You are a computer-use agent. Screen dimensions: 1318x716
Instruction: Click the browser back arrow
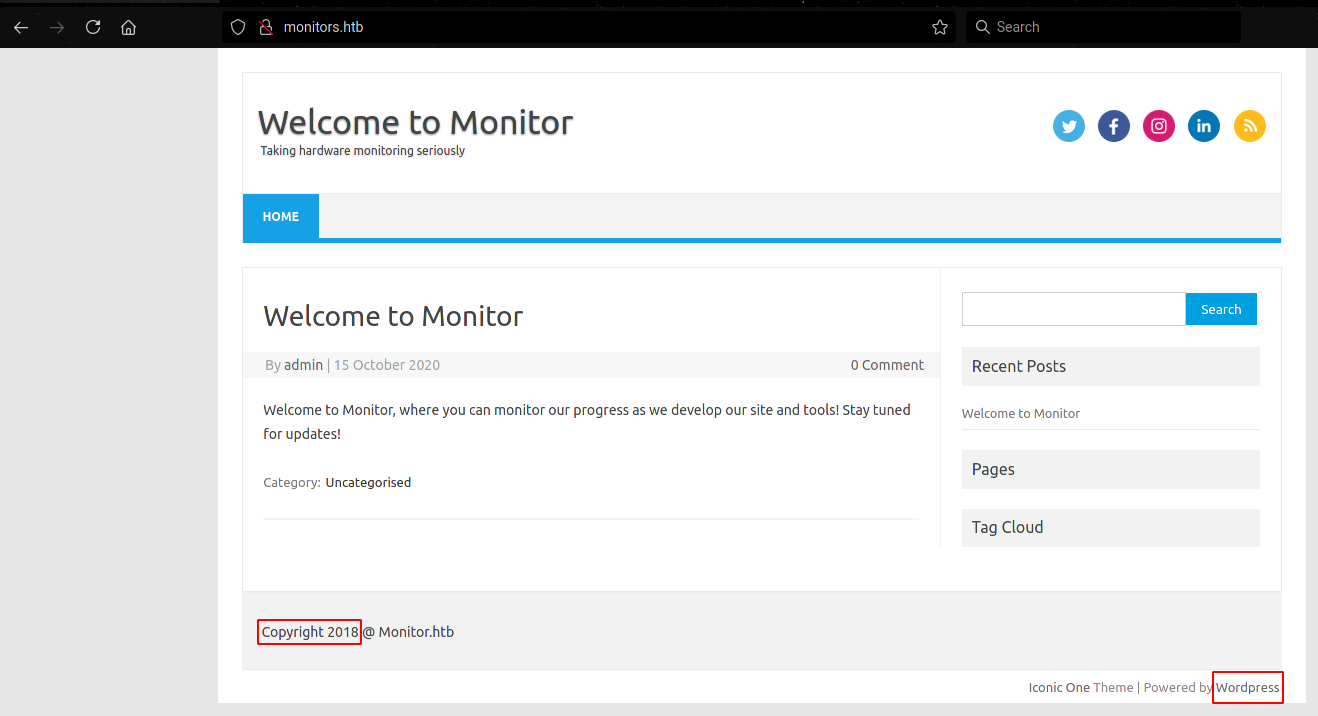(21, 27)
